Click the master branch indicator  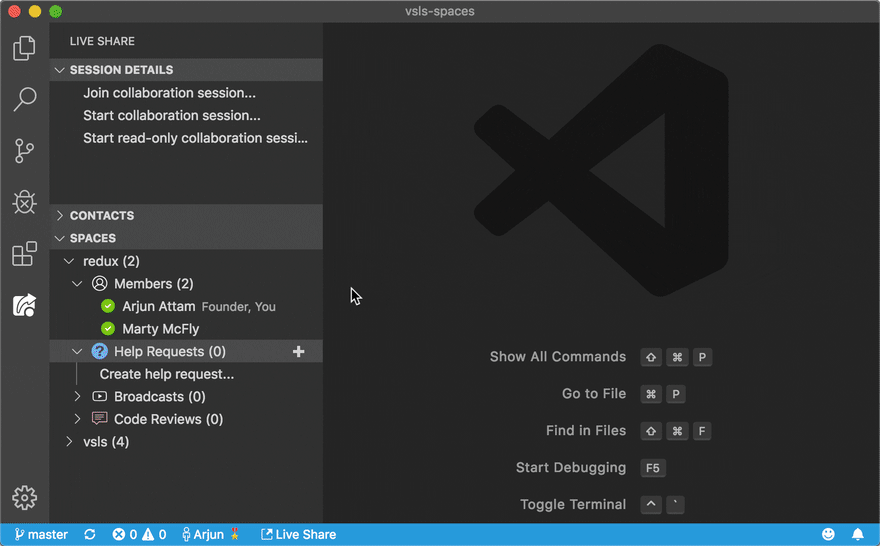[x=41, y=535]
